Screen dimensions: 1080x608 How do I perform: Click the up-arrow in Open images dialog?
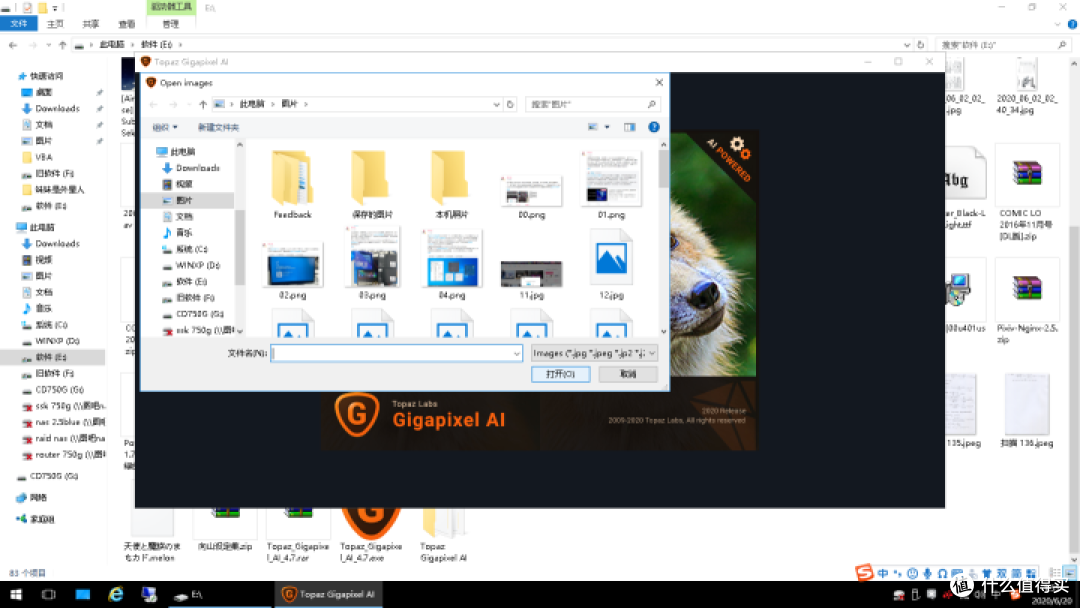point(202,105)
